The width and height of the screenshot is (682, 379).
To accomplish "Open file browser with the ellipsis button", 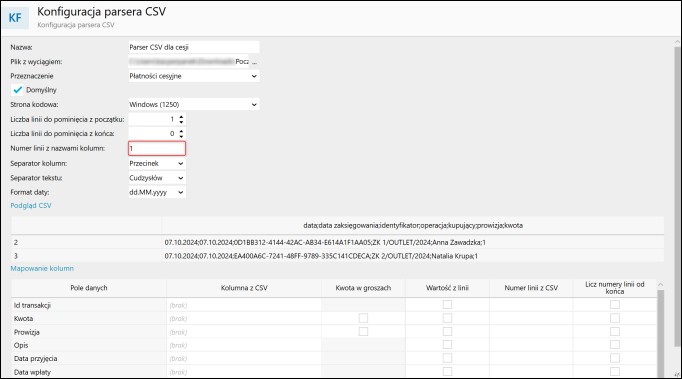I will (x=254, y=62).
